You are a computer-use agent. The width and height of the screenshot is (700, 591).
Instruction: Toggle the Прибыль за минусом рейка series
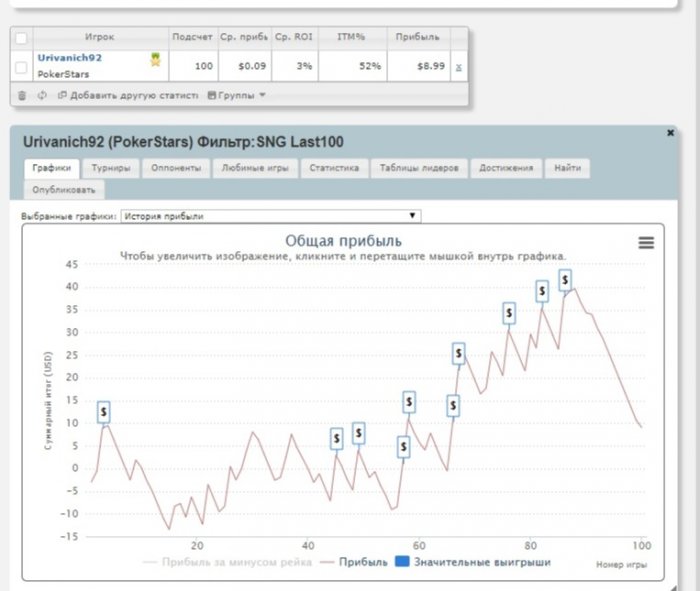click(x=227, y=562)
